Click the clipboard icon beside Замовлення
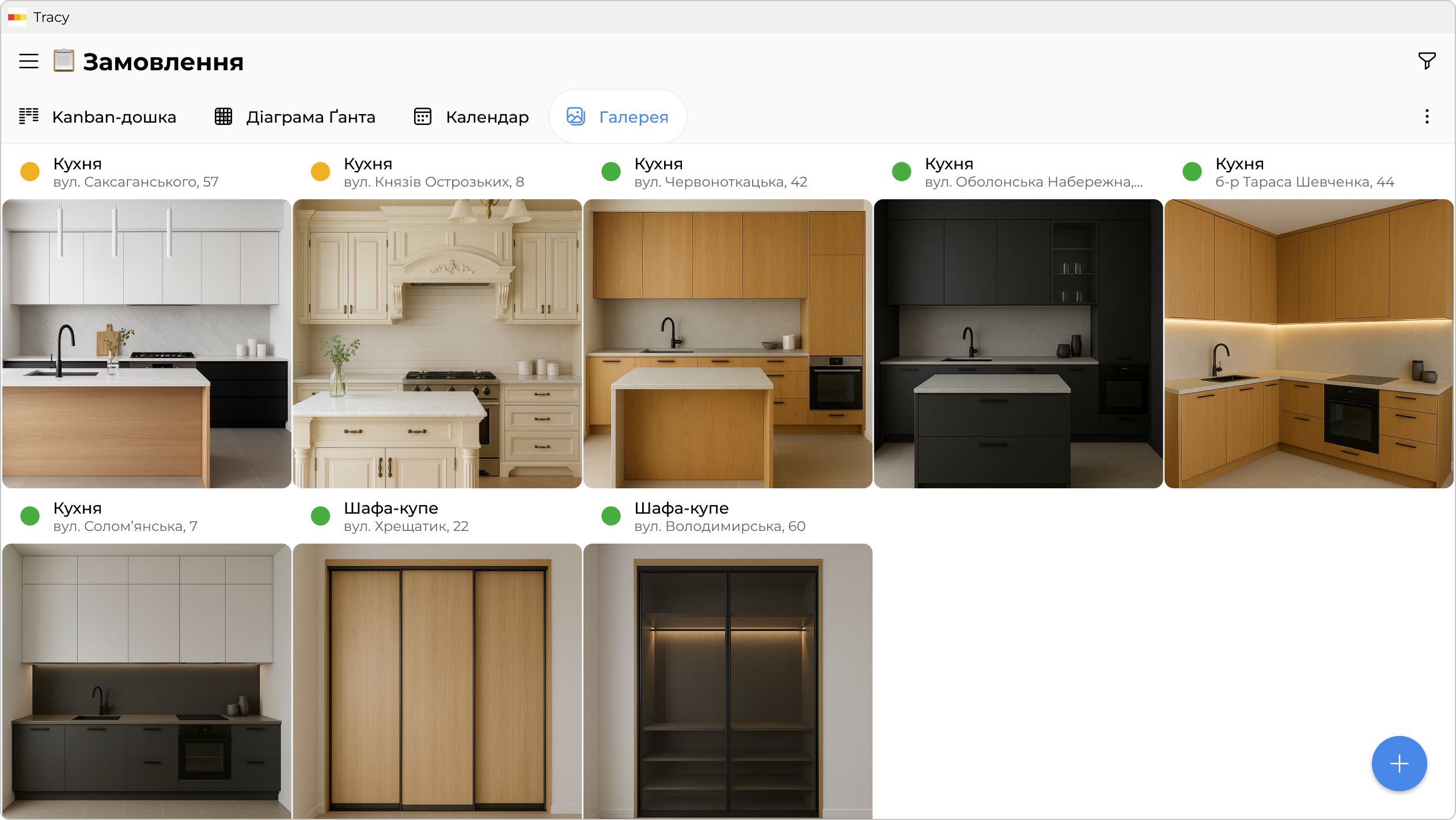Screen dimensions: 1456x820 (64, 60)
